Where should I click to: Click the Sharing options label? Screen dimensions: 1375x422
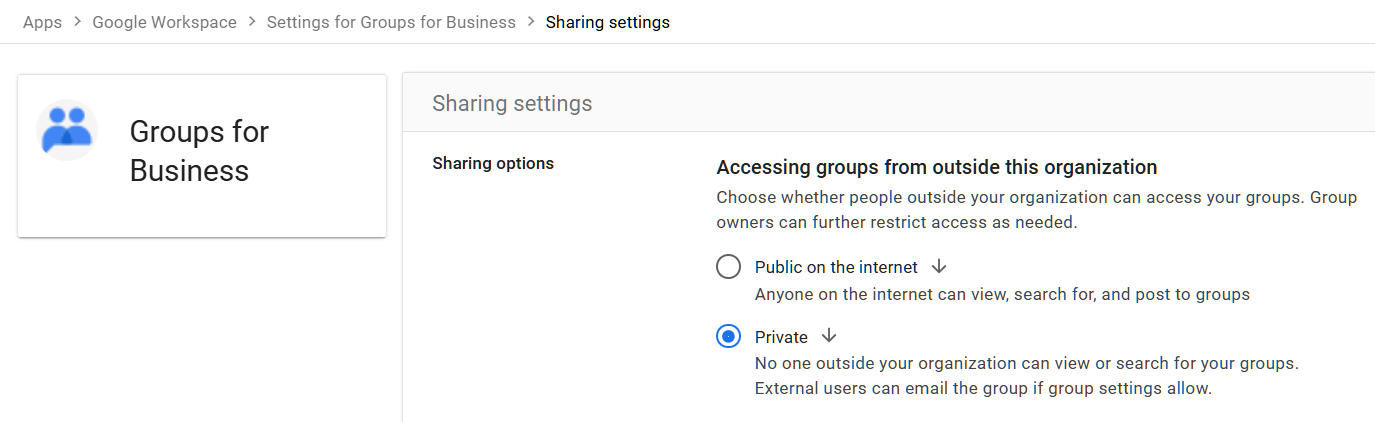click(x=493, y=163)
